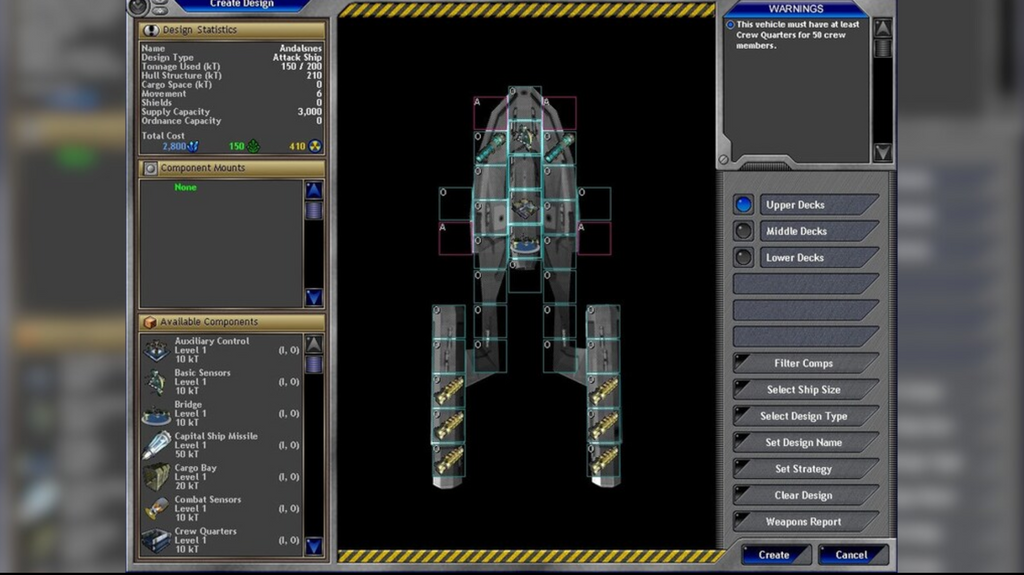The width and height of the screenshot is (1024, 575).
Task: Select the Auxiliary Control component icon
Action: 156,350
